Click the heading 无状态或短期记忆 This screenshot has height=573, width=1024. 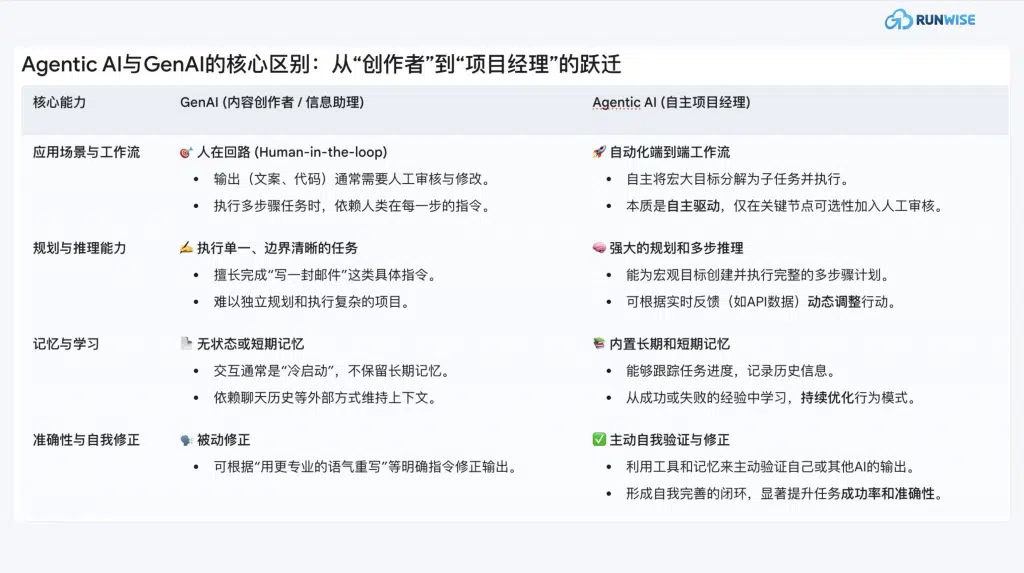point(251,344)
